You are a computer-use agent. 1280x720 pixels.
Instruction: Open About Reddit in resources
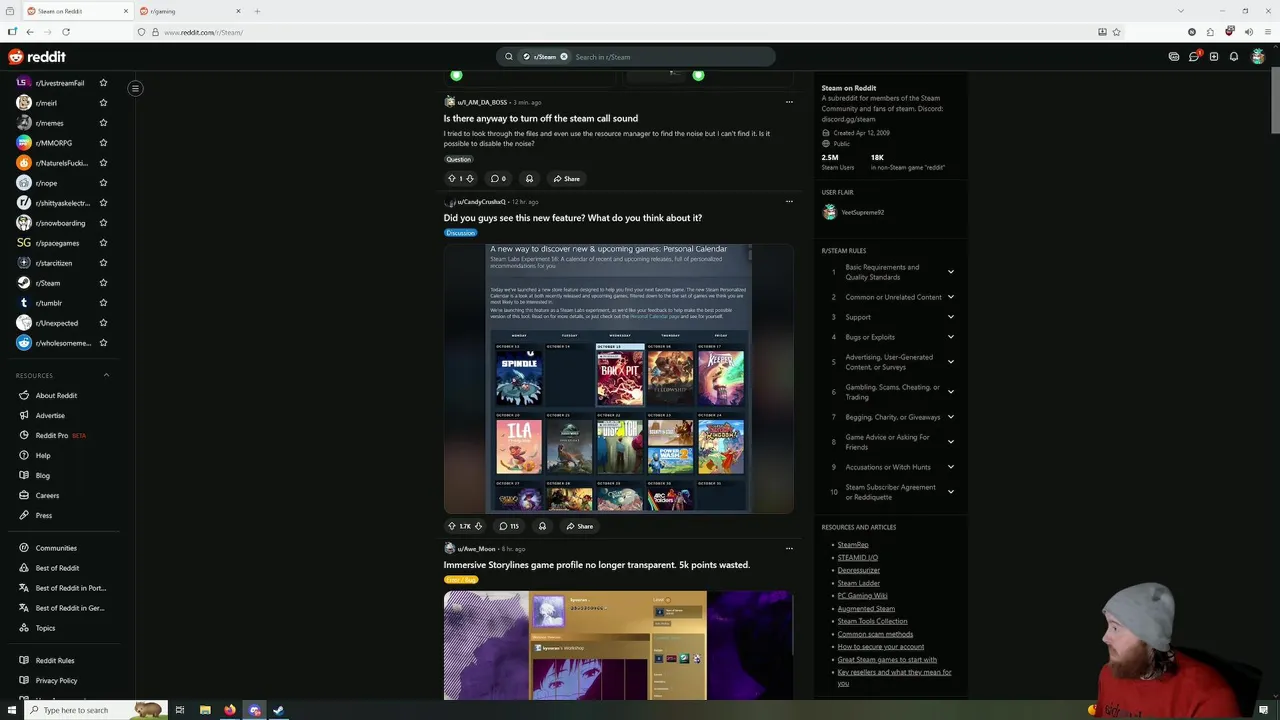point(56,396)
